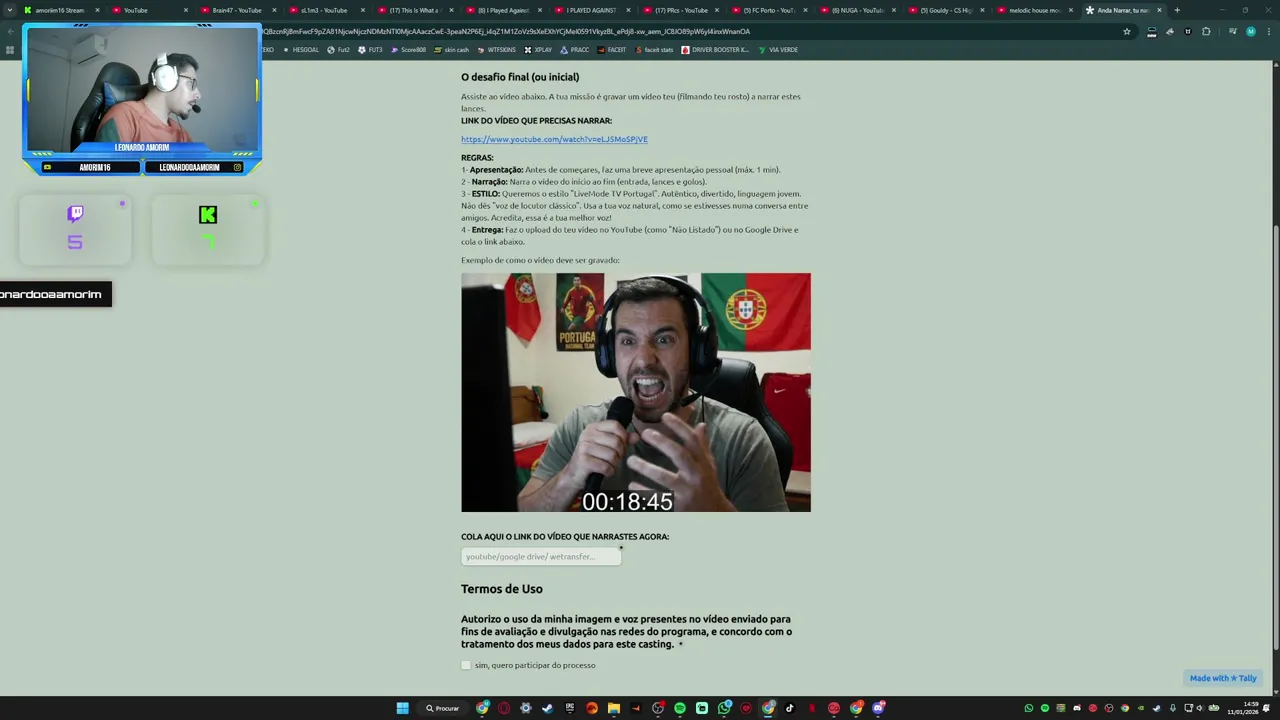The width and height of the screenshot is (1280, 720).
Task: Open a new browser tab
Action: click(x=1177, y=10)
